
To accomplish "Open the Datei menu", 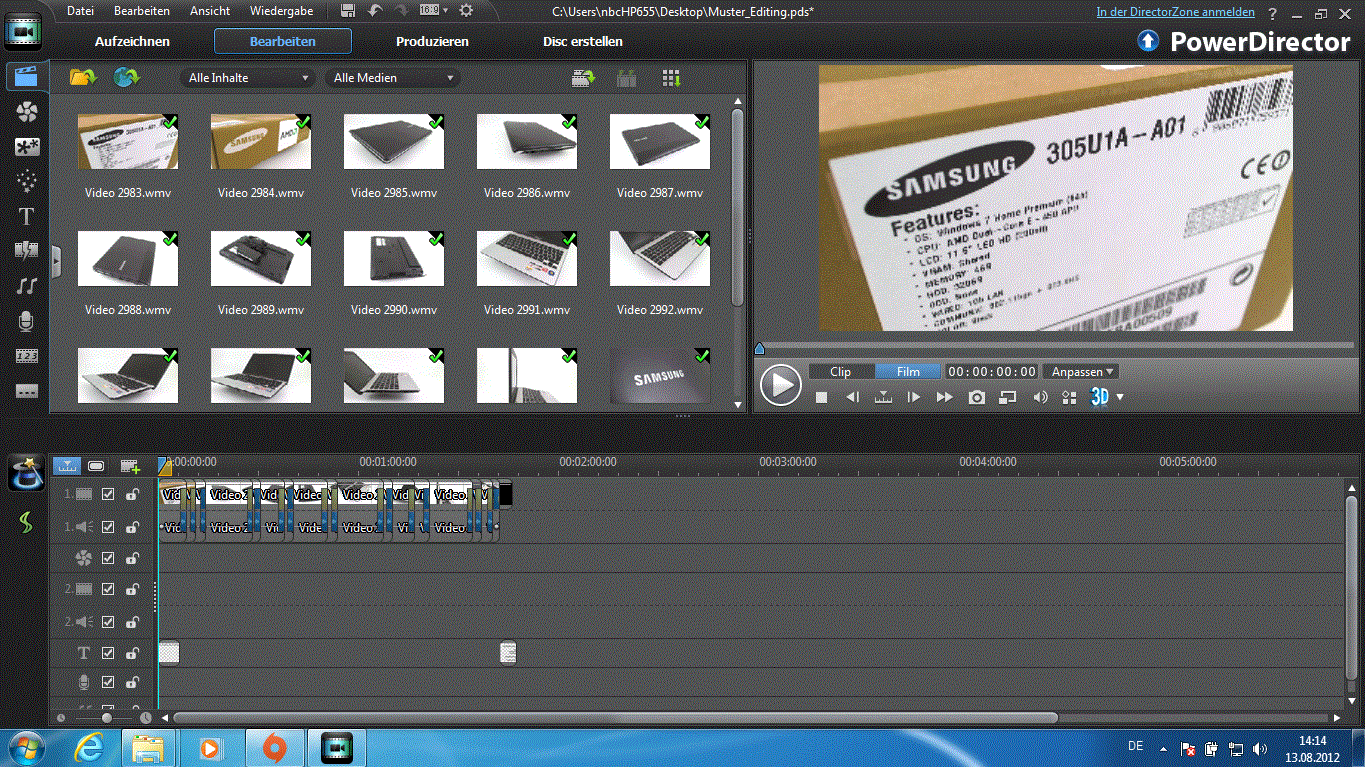I will pyautogui.click(x=80, y=11).
